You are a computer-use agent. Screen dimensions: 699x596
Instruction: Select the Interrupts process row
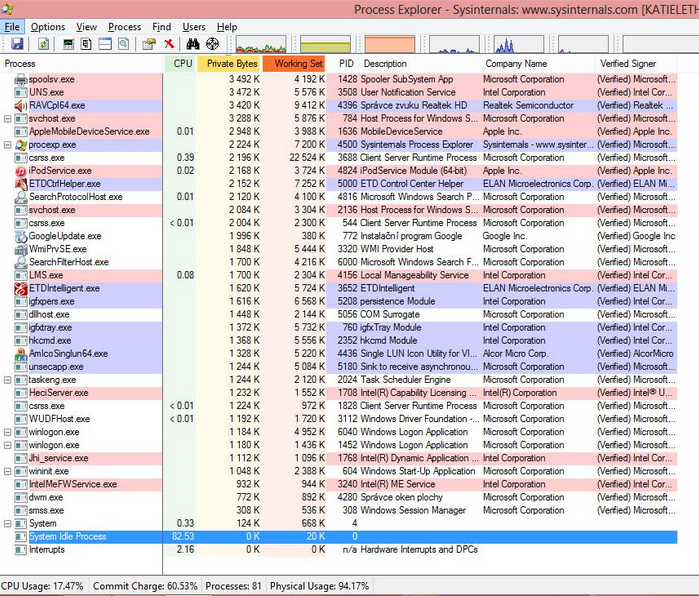coord(339,550)
